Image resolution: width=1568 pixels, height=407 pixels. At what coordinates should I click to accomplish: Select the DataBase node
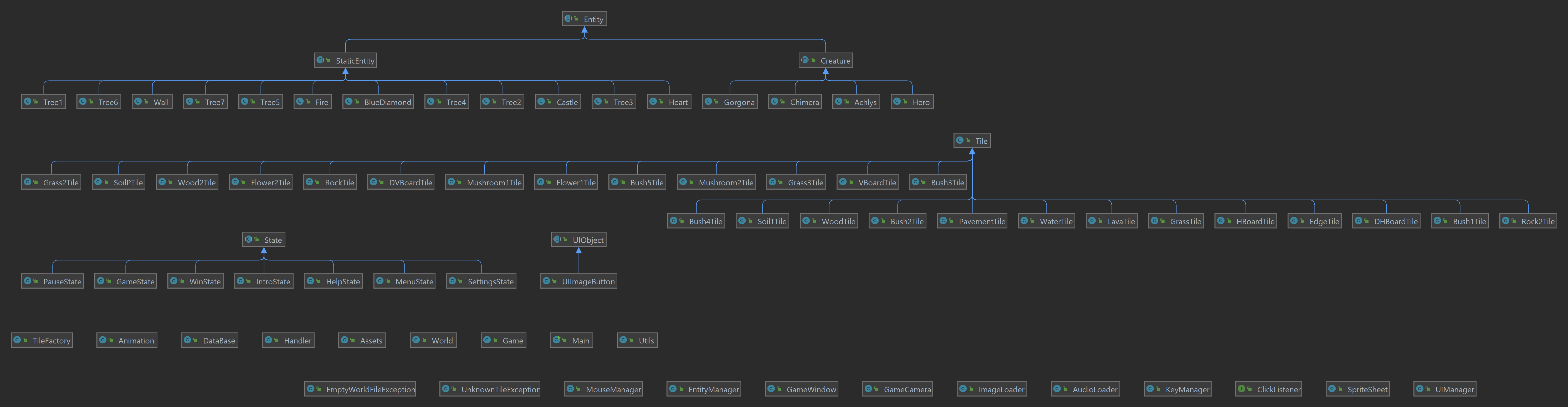pos(209,340)
